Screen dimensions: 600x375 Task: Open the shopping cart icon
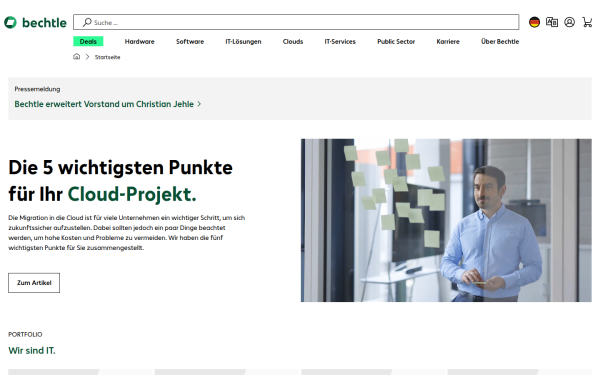click(587, 22)
